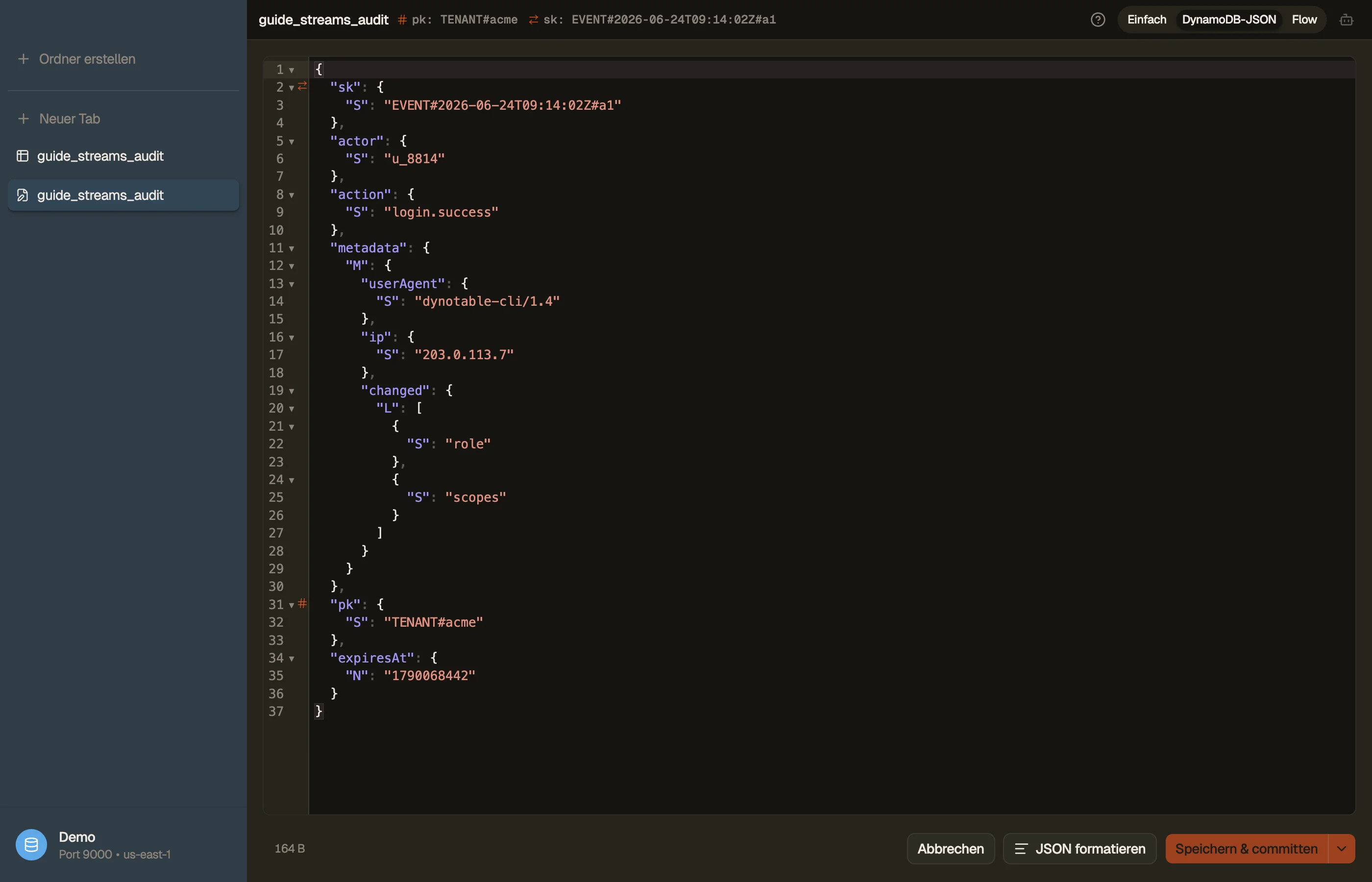Switch view mode to Einfach

1147,20
